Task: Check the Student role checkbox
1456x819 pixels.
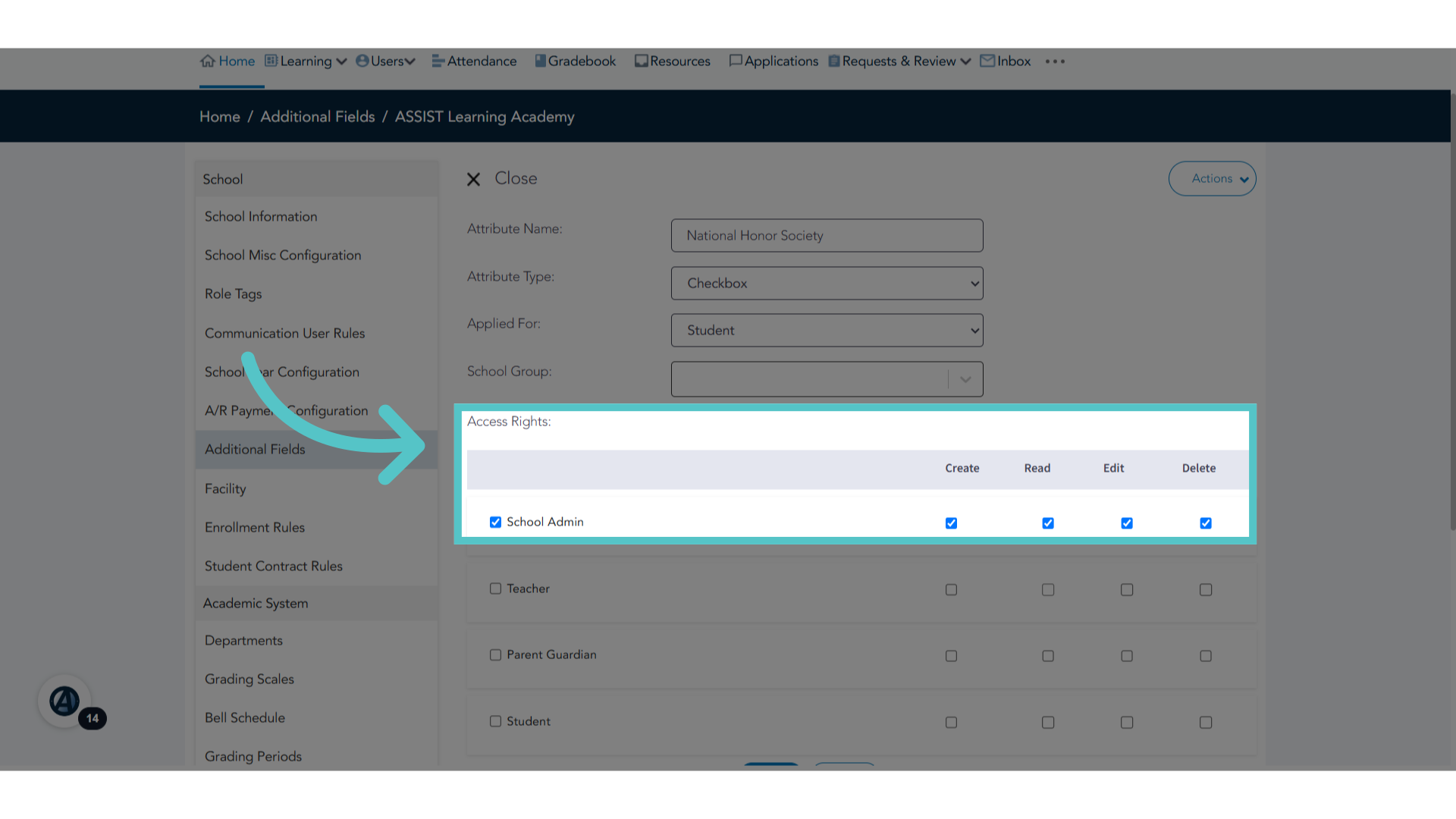Action: pos(495,721)
